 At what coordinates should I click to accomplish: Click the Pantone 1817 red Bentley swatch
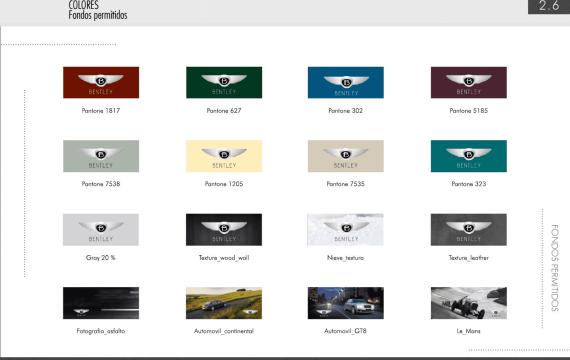pyautogui.click(x=101, y=83)
